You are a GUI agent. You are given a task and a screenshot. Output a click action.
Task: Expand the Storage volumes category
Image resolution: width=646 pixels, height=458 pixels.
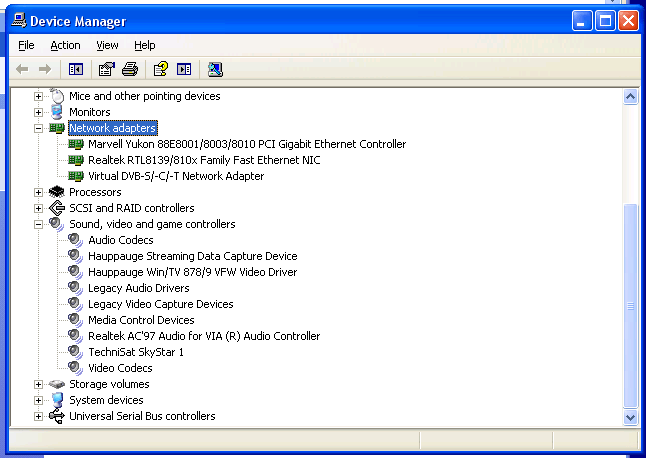[x=38, y=384]
